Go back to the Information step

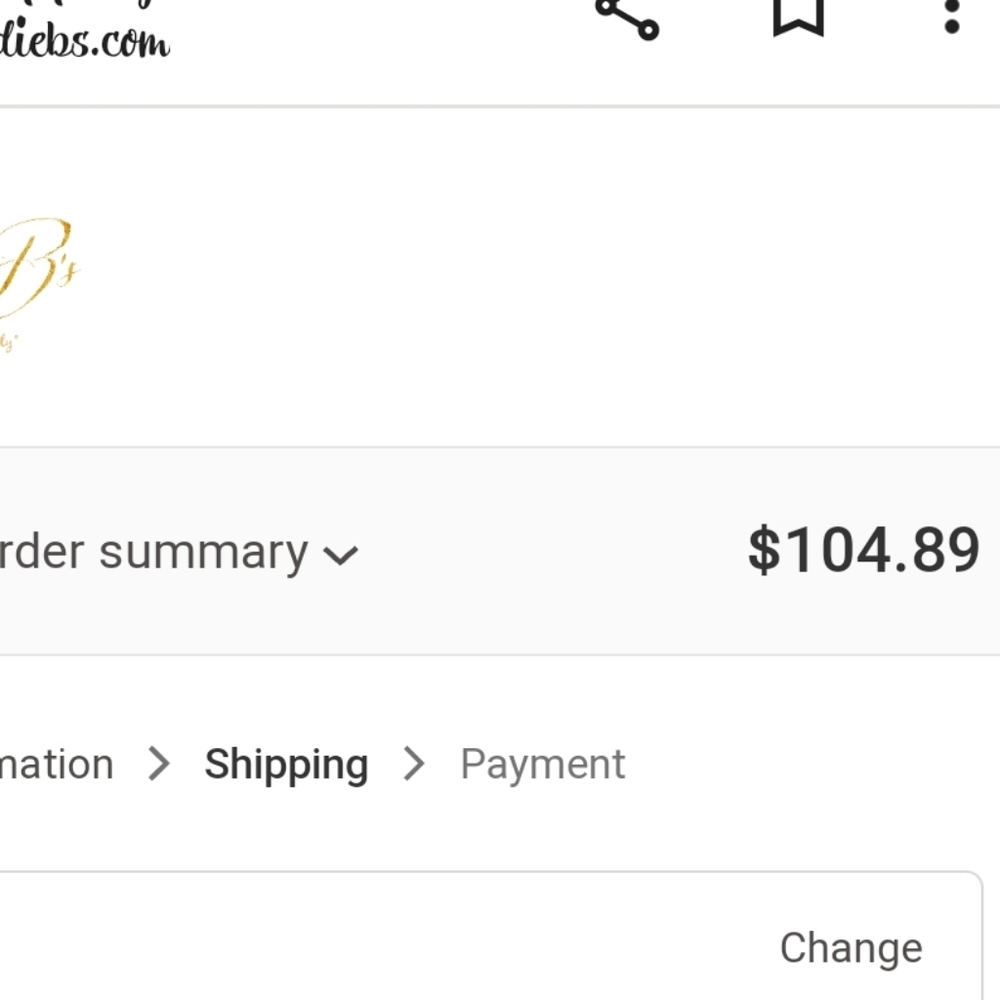coord(57,764)
